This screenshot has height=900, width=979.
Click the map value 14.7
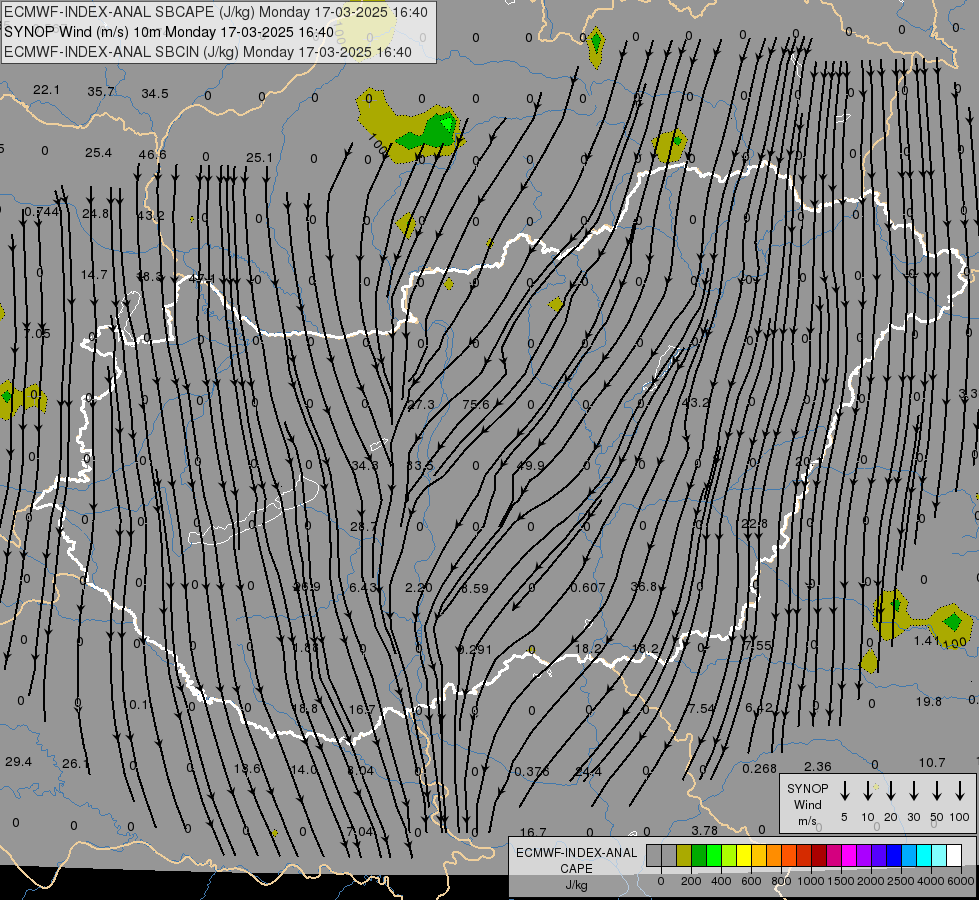coord(94,274)
